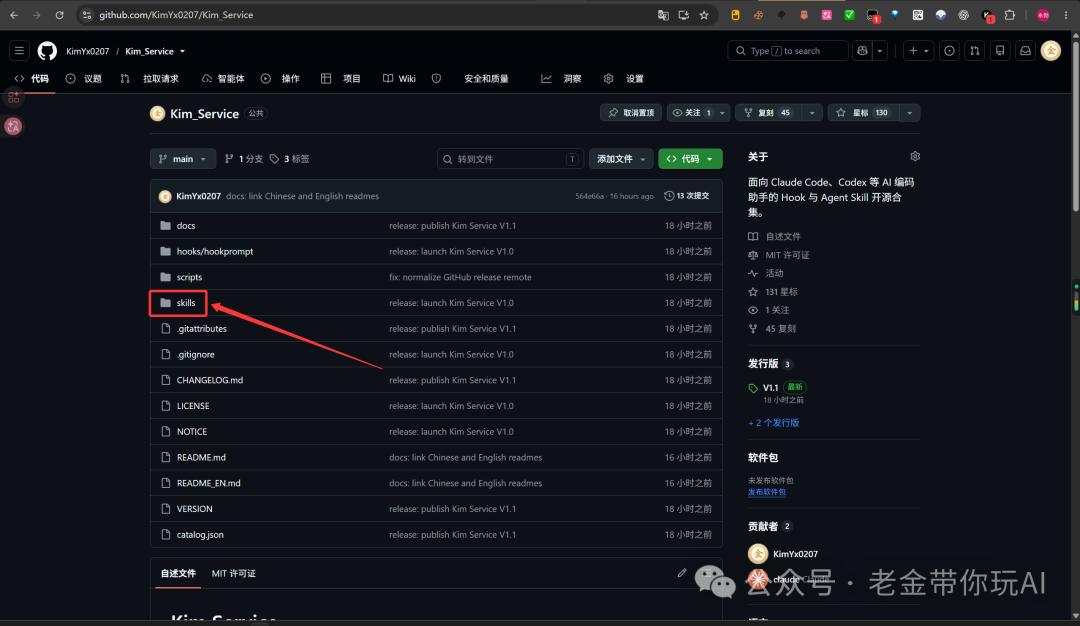The image size is (1080, 626).
Task: Edit the README with the pencil icon
Action: [682, 573]
